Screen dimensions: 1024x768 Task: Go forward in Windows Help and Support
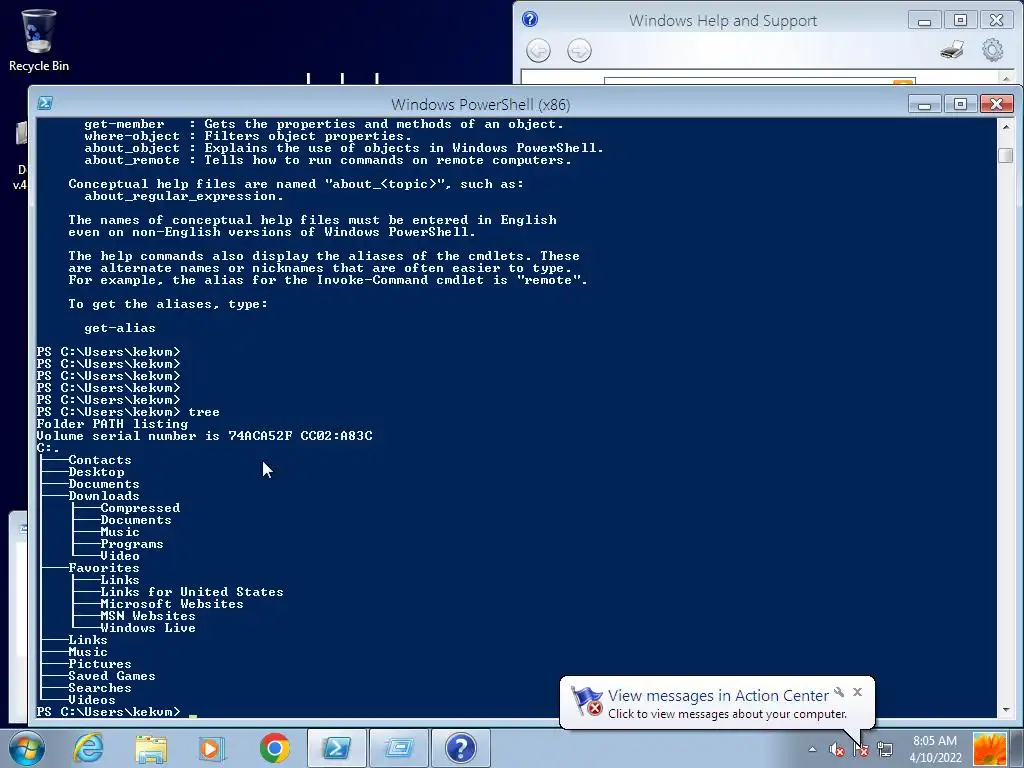[579, 50]
